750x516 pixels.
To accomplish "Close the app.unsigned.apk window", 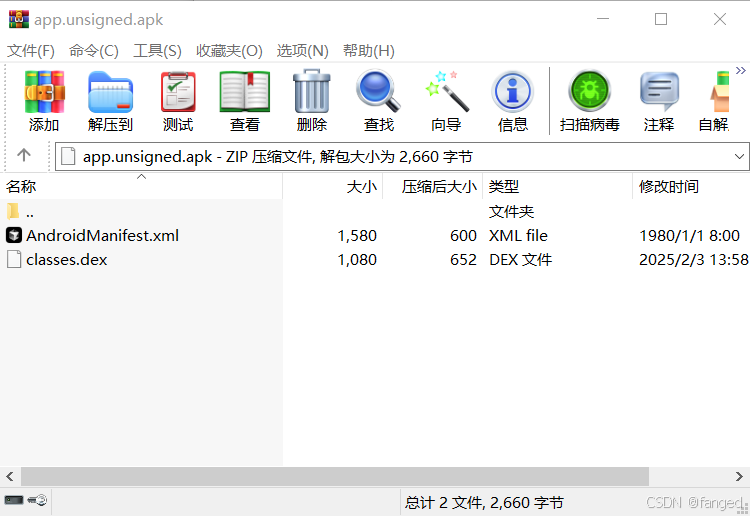I will pyautogui.click(x=720, y=19).
